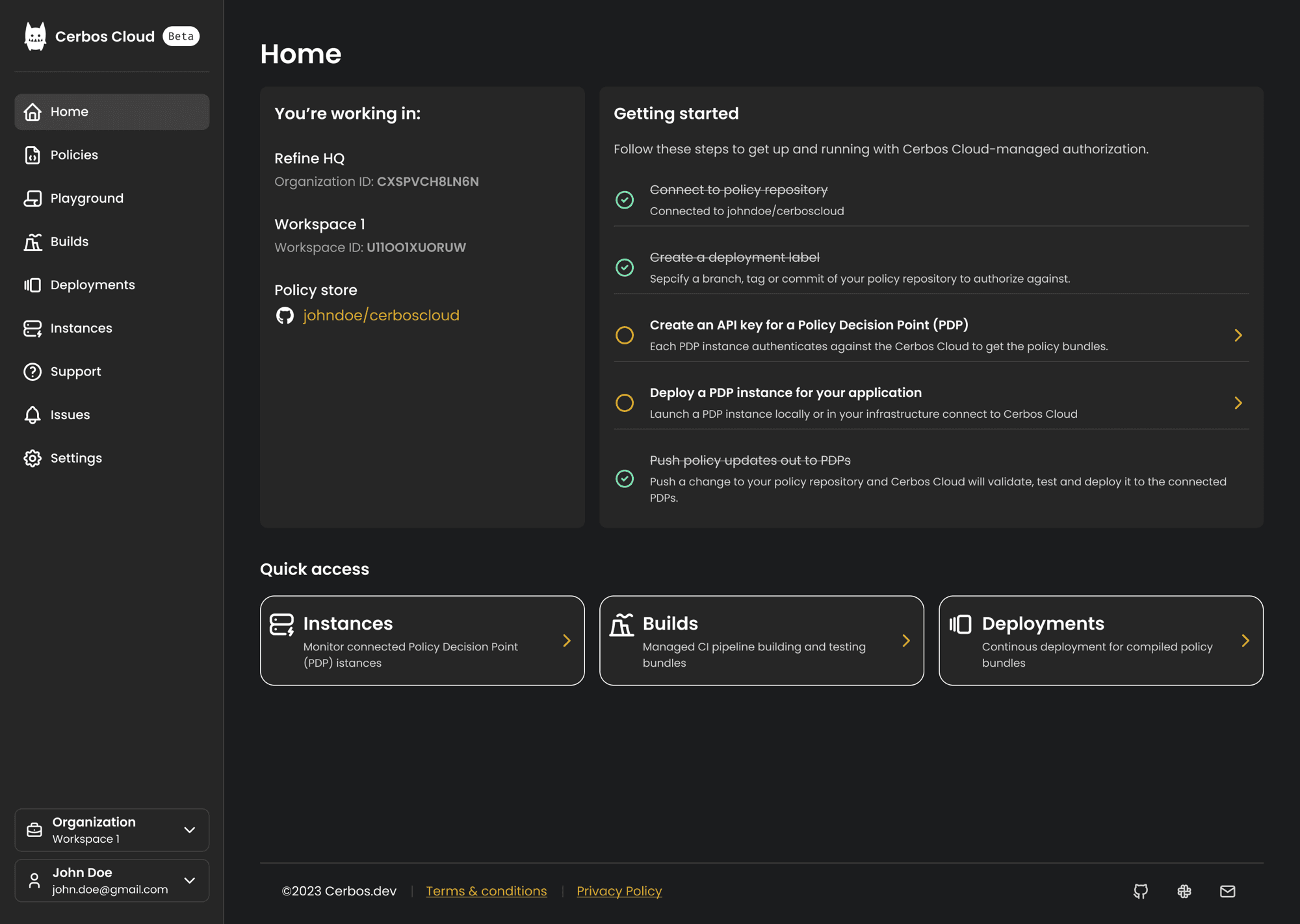Expand the Organization Workspace 1 dropdown
Image resolution: width=1300 pixels, height=924 pixels.
coord(112,830)
